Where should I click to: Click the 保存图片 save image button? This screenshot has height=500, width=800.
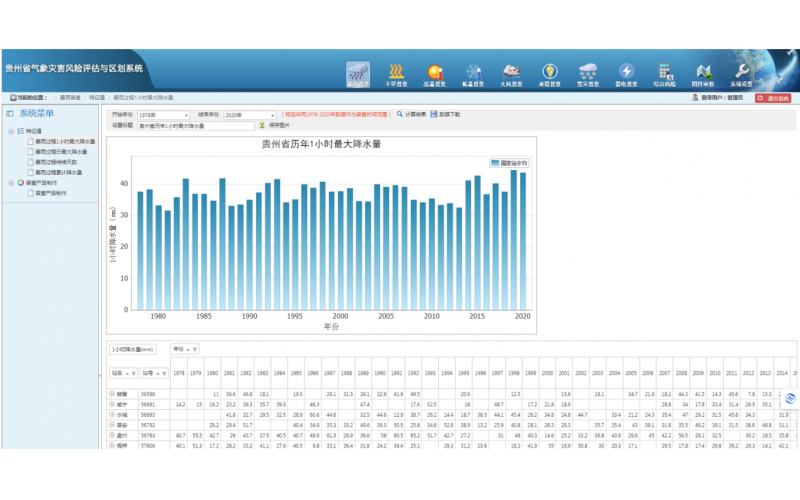tap(275, 126)
